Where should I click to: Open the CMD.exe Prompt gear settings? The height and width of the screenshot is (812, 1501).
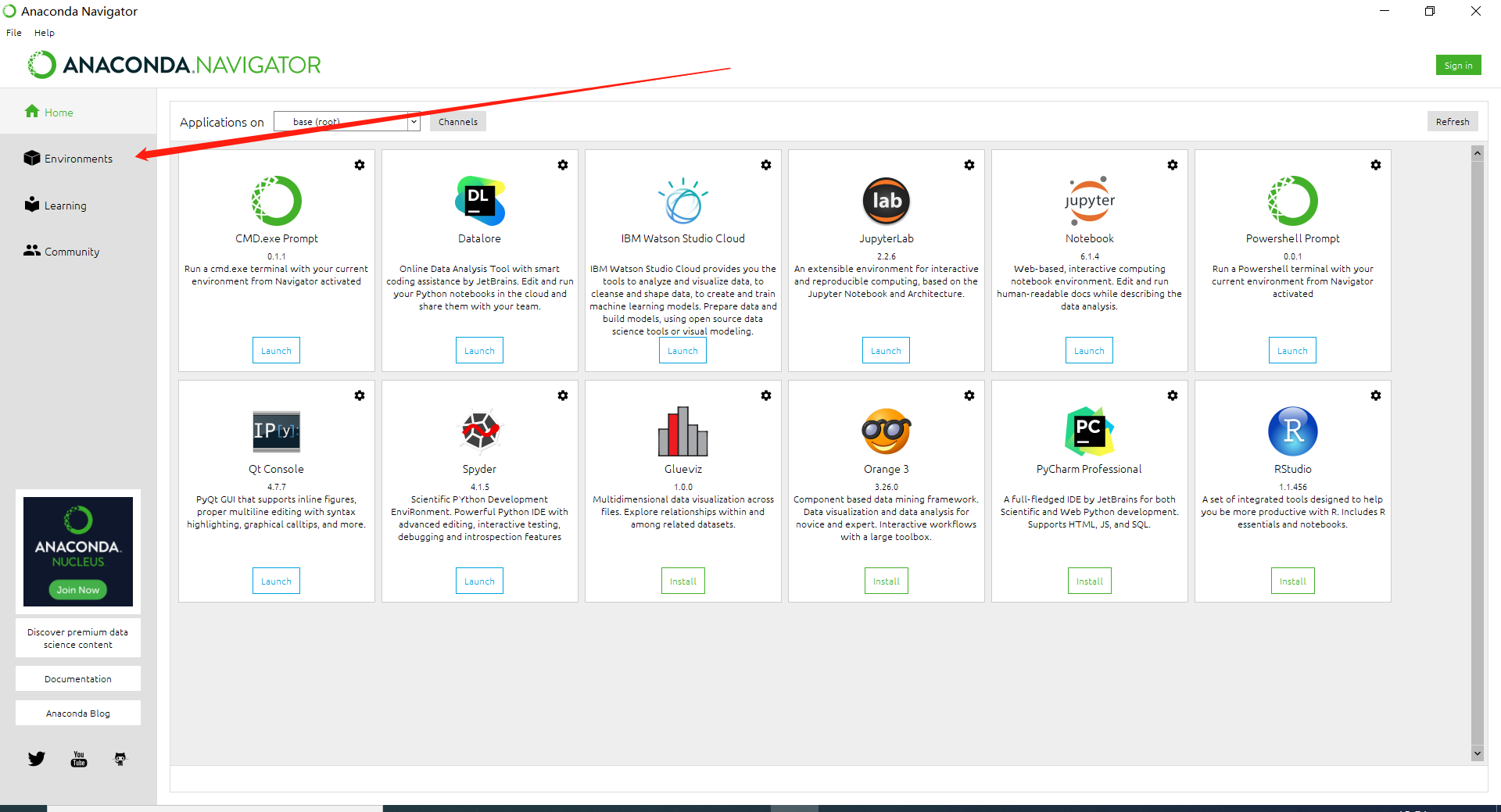[x=360, y=165]
